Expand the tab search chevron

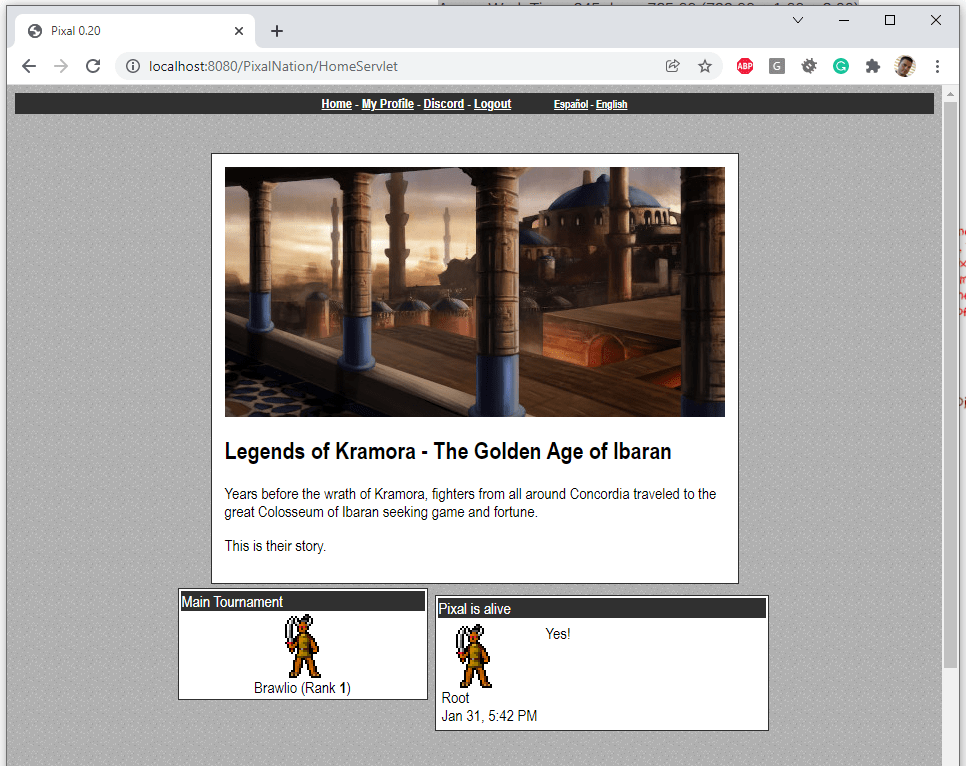point(798,20)
